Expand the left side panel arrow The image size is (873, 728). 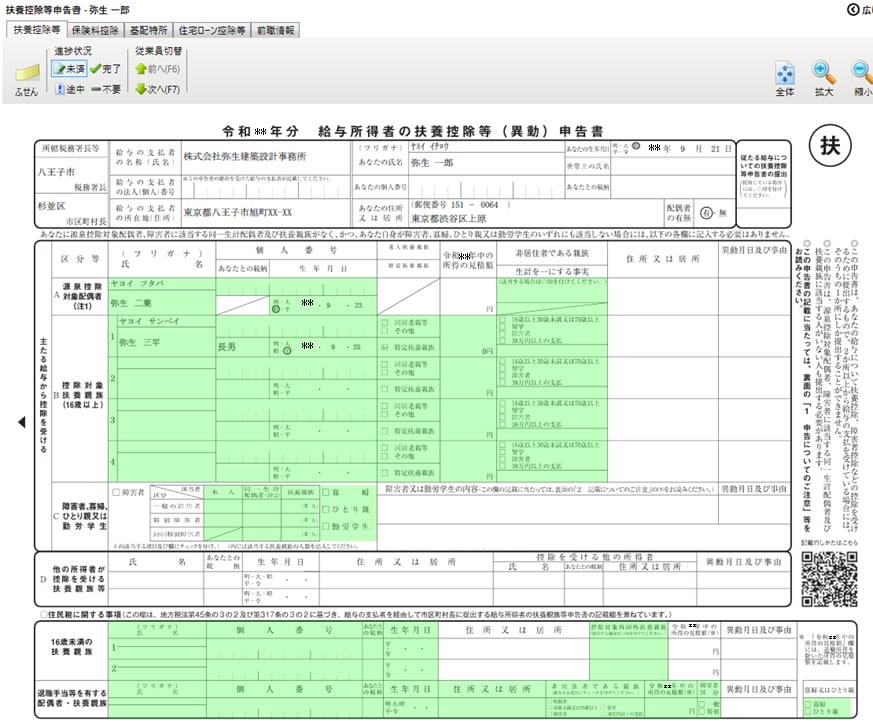pos(21,422)
